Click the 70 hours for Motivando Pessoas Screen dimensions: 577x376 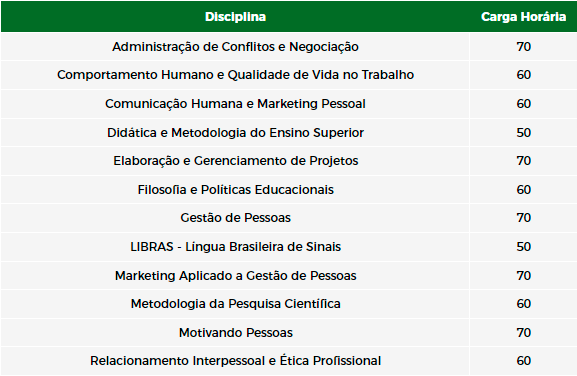click(x=523, y=333)
